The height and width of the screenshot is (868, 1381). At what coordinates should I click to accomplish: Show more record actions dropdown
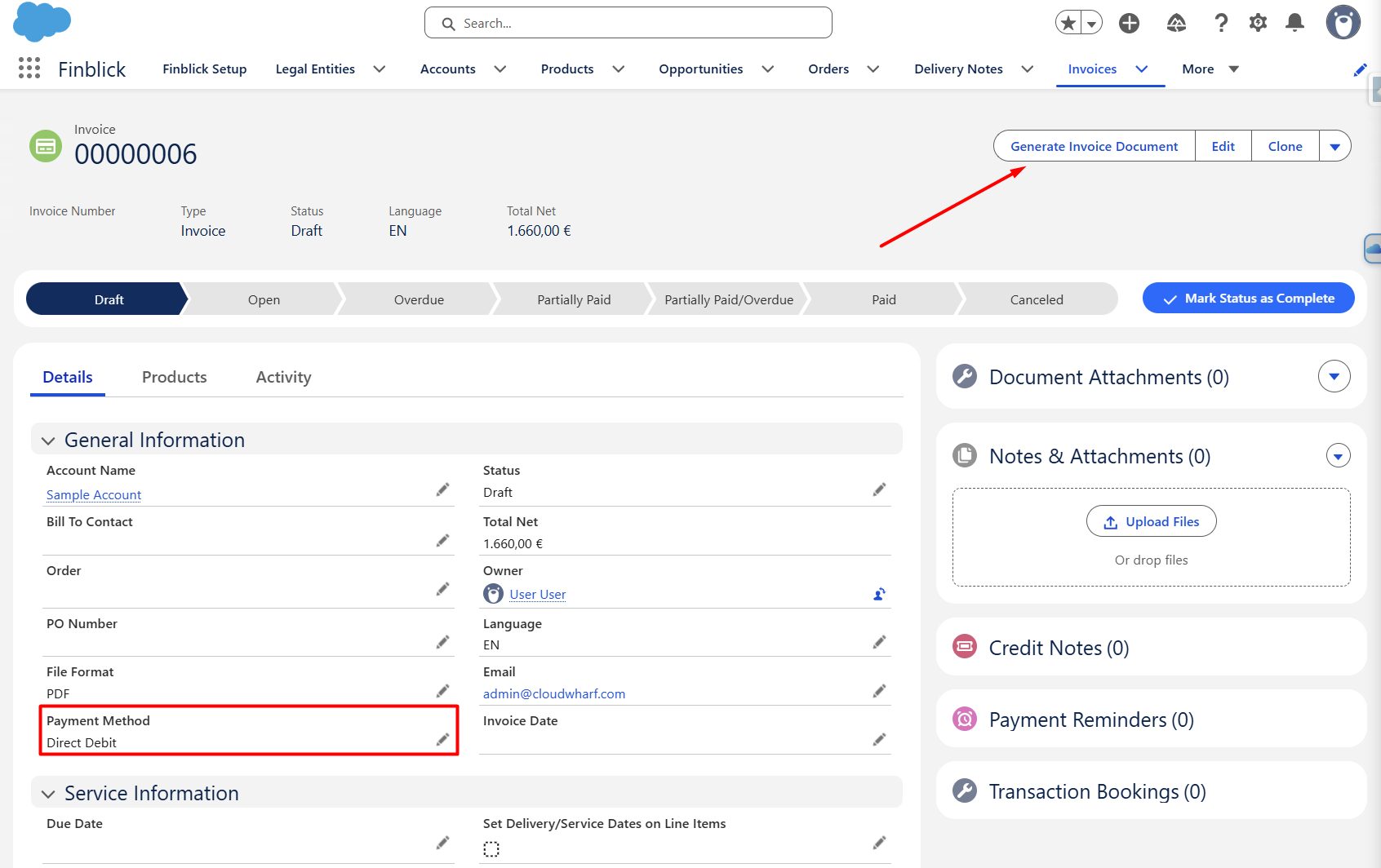point(1335,146)
